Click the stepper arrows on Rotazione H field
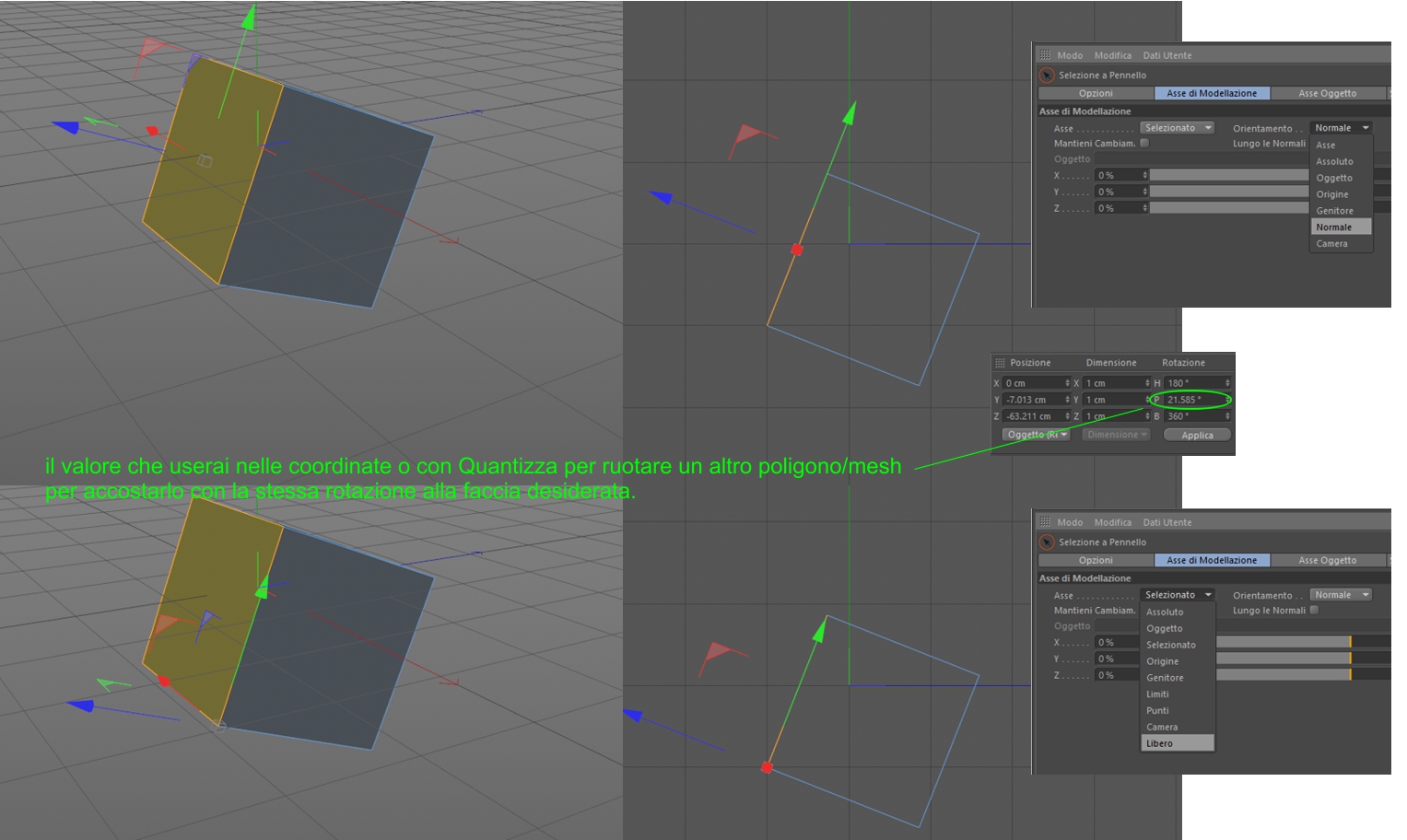Viewport: 1407px width, 840px height. (x=1227, y=383)
